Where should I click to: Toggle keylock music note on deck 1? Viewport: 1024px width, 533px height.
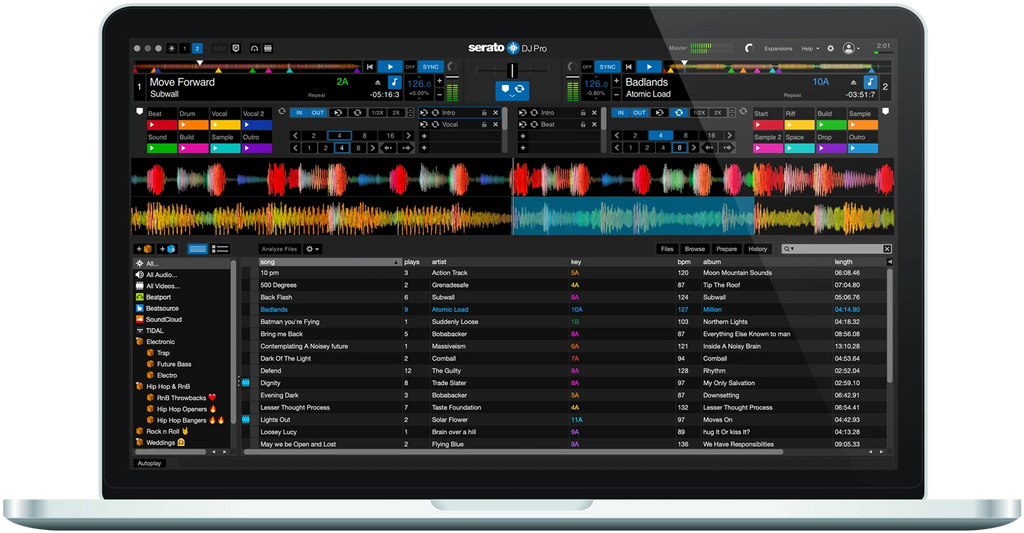point(394,82)
